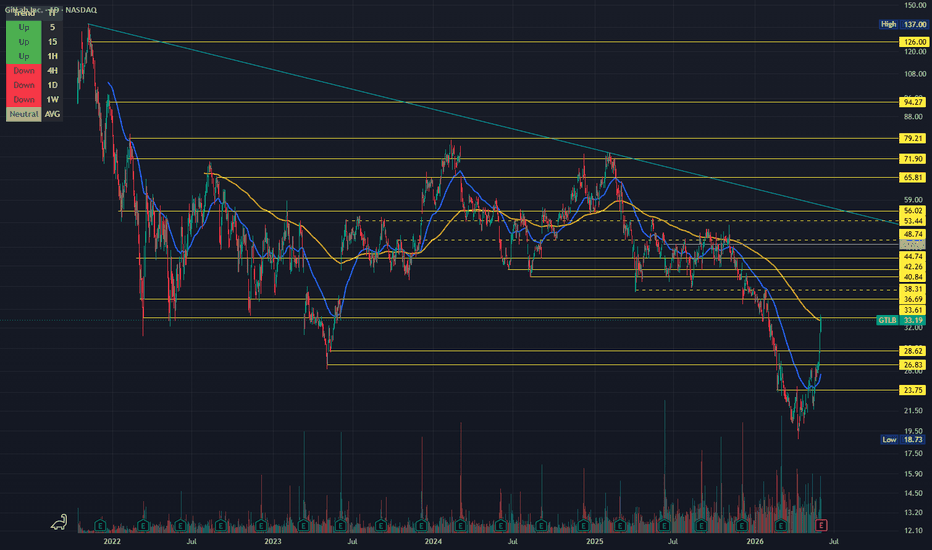The image size is (932, 550).
Task: Select the 65.81 price level label
Action: click(x=913, y=178)
